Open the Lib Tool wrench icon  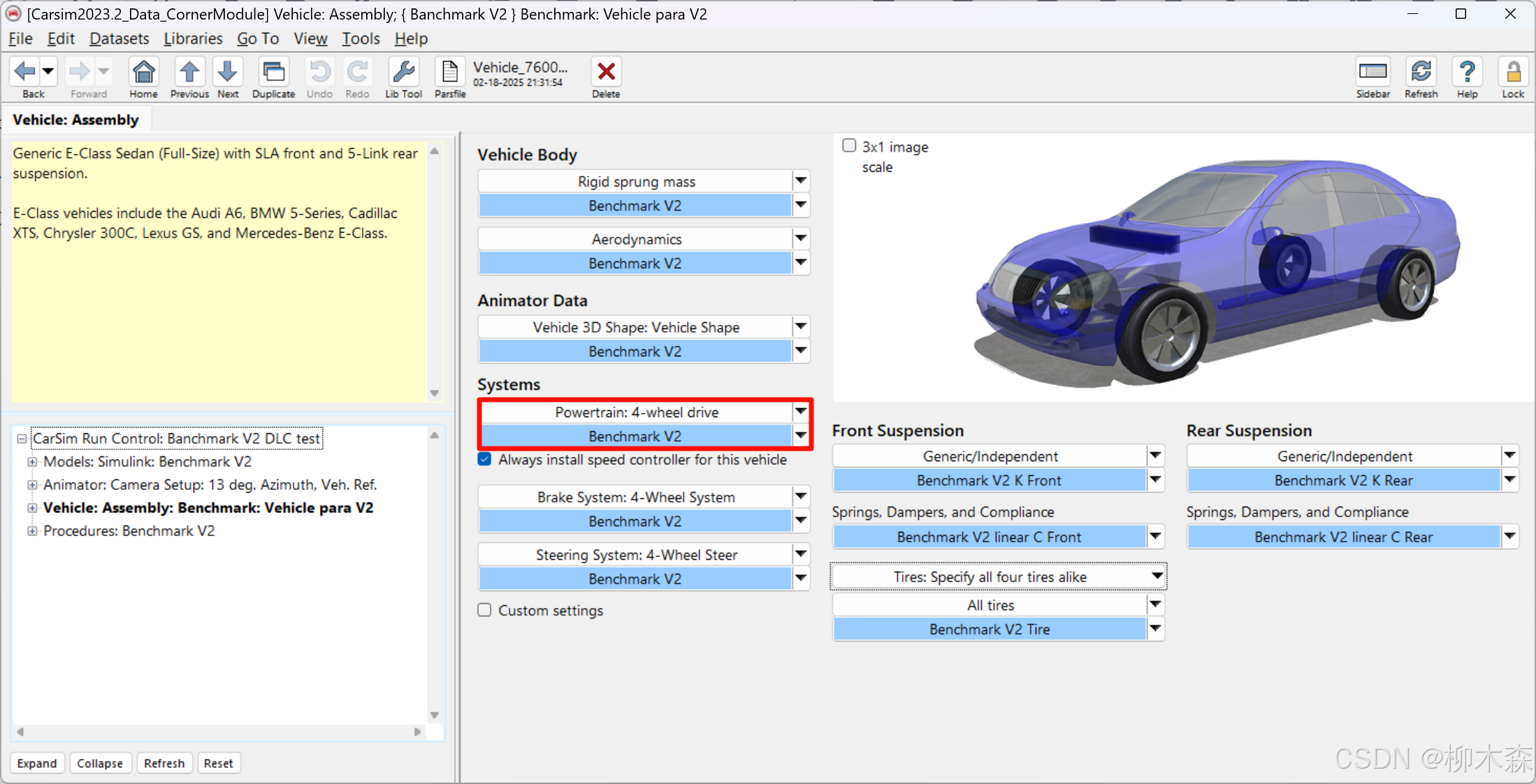[x=403, y=73]
